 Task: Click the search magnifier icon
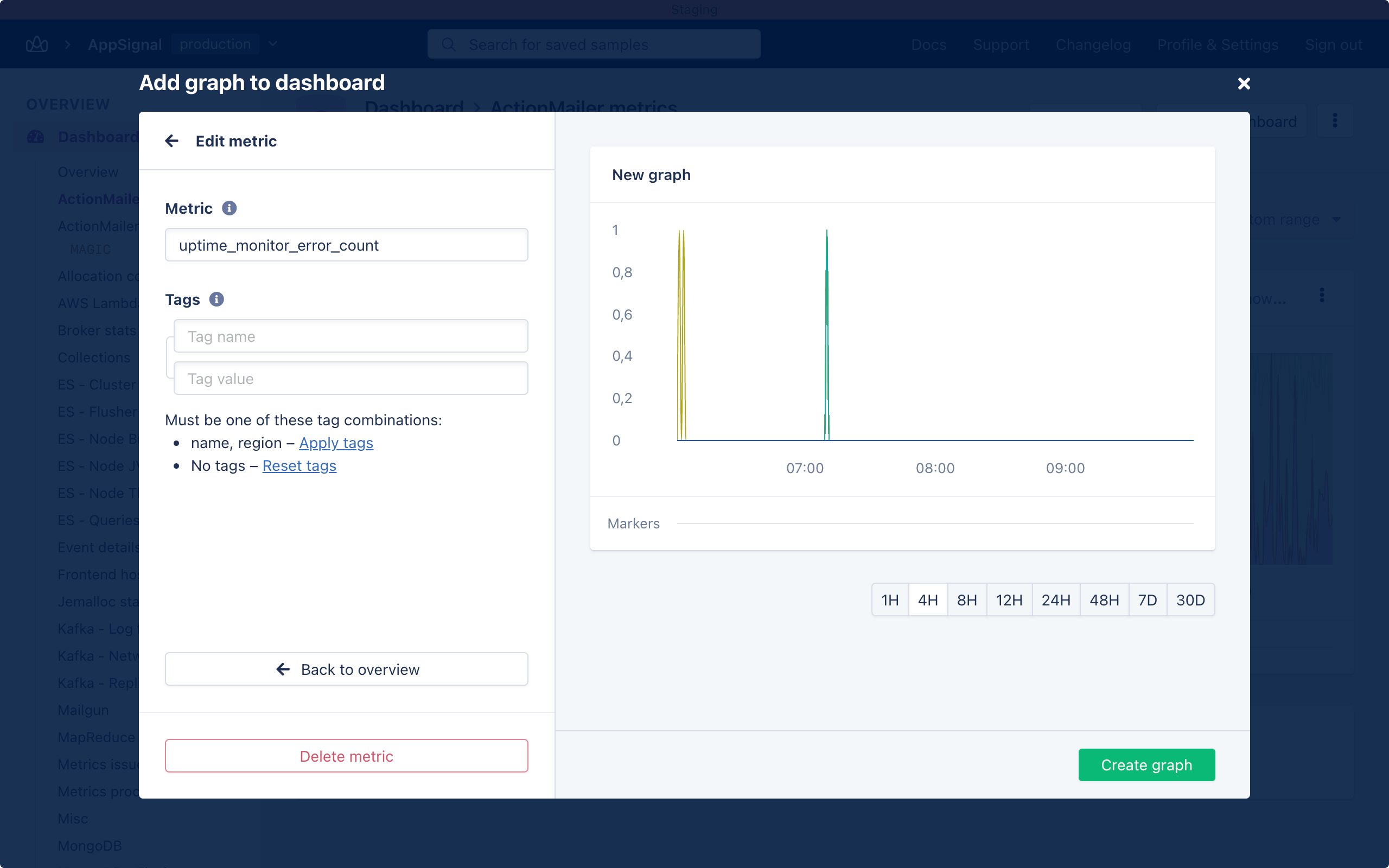[x=449, y=44]
